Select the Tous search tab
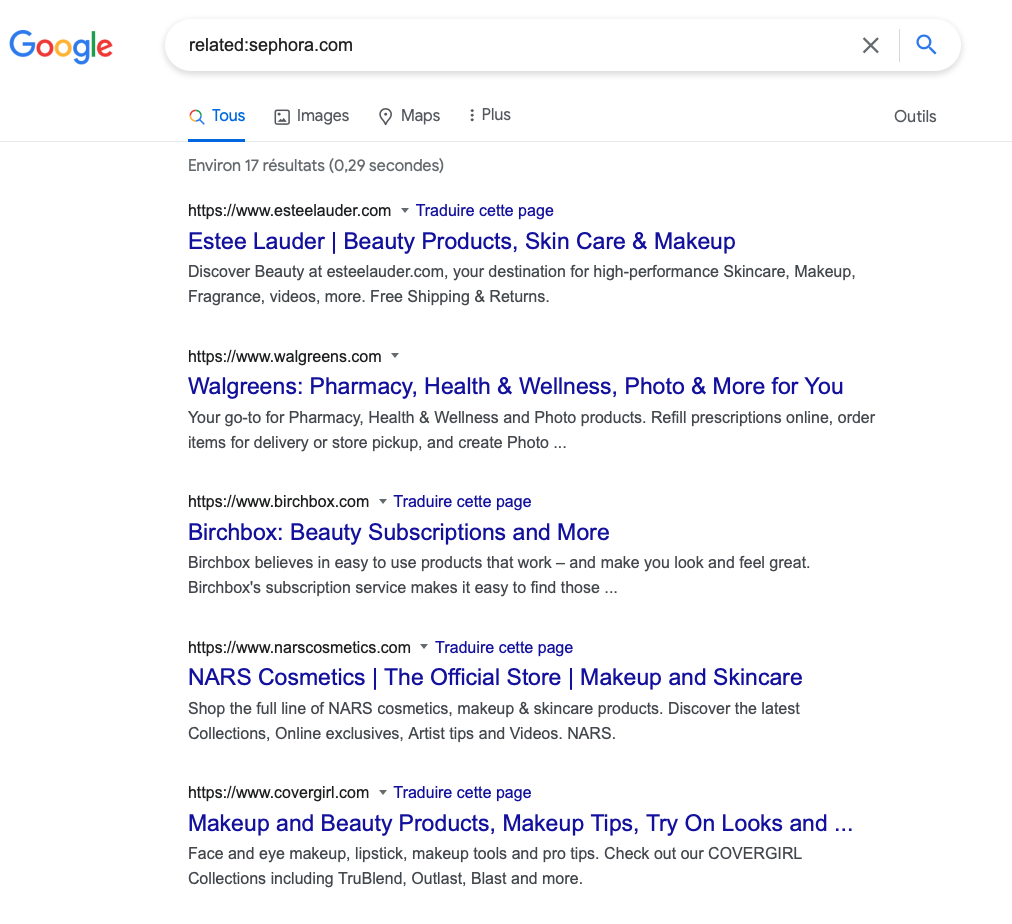The width and height of the screenshot is (1012, 924). 217,116
